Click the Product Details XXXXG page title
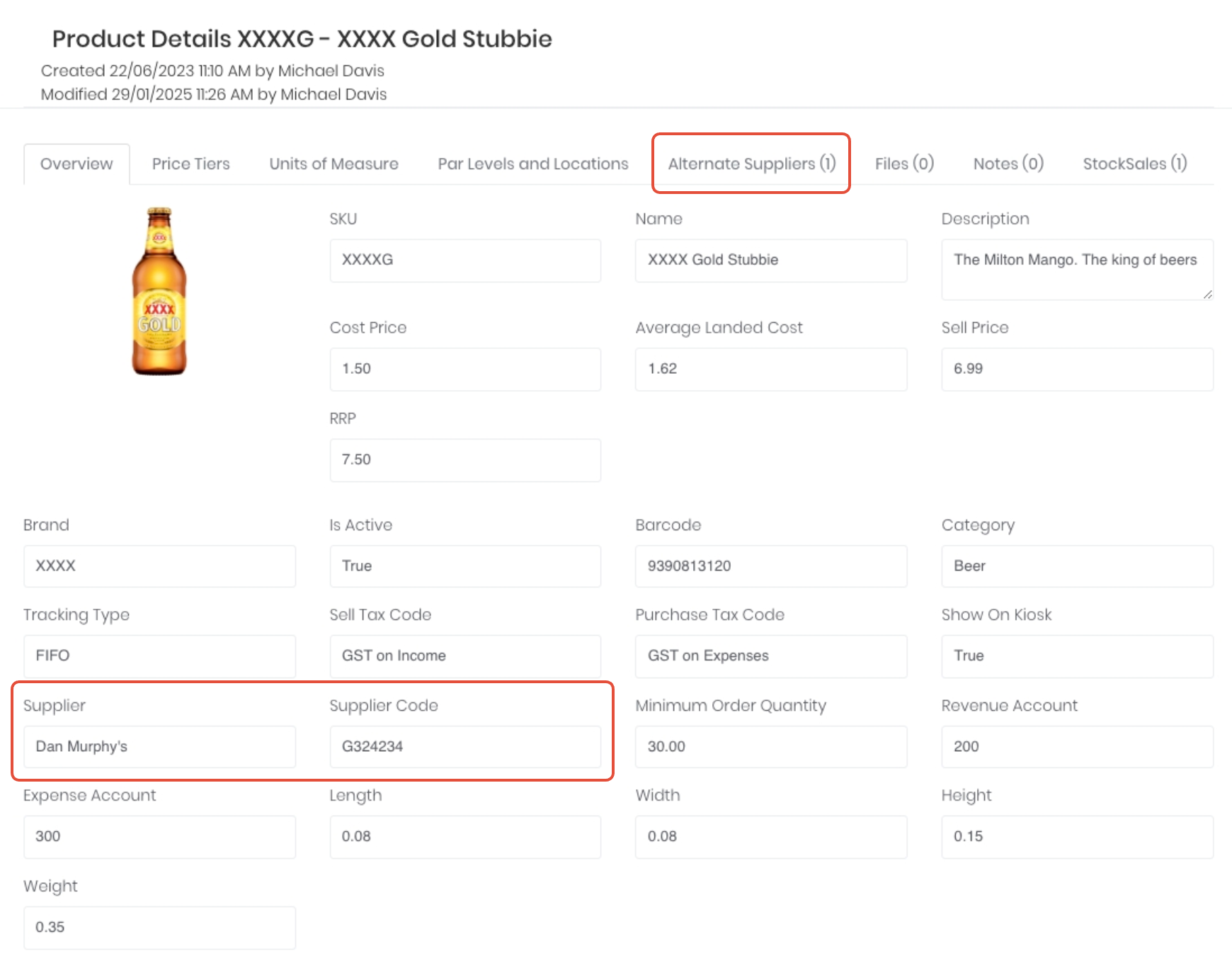1232x960 pixels. point(302,39)
